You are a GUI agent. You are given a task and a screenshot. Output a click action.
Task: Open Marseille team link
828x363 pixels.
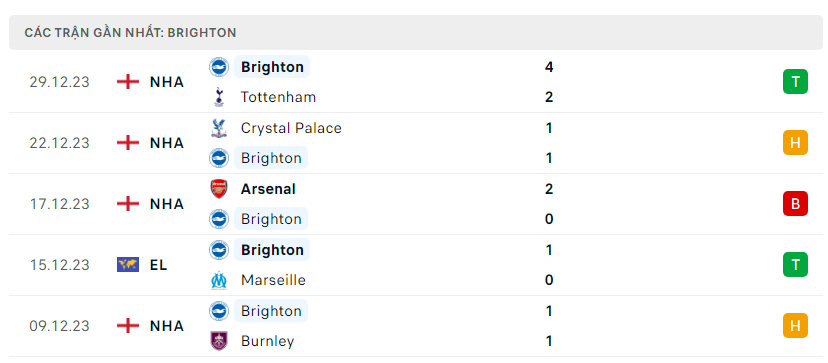pos(274,280)
